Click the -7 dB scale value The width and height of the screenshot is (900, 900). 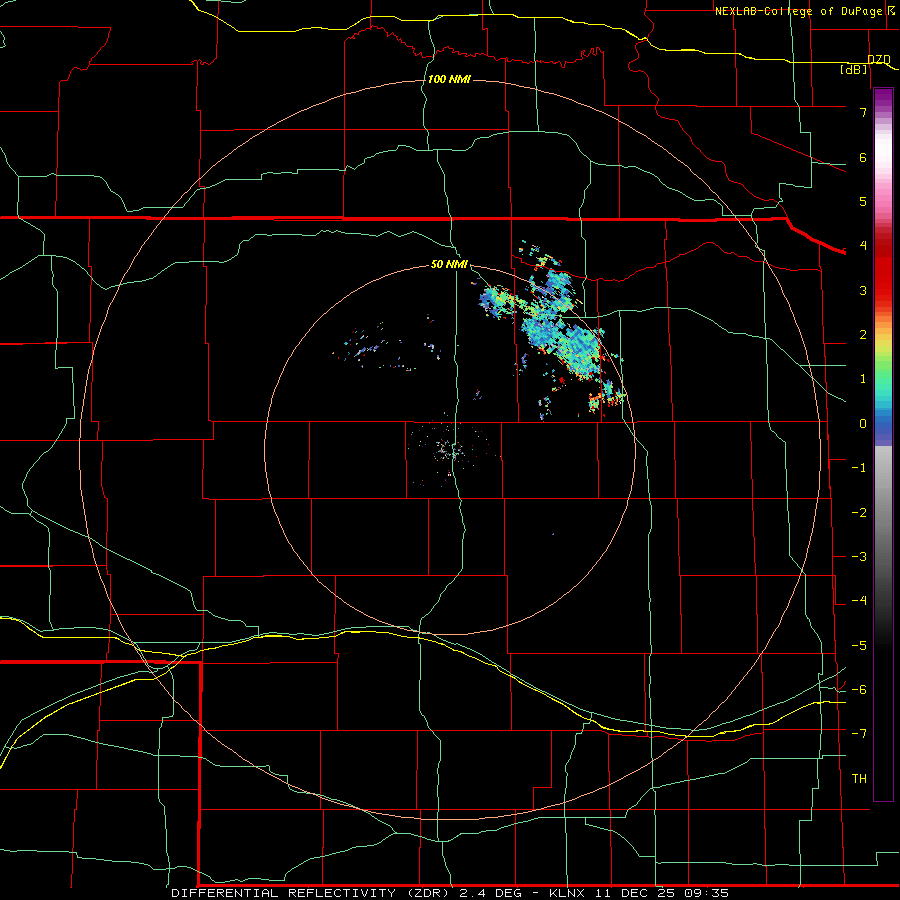(x=859, y=734)
